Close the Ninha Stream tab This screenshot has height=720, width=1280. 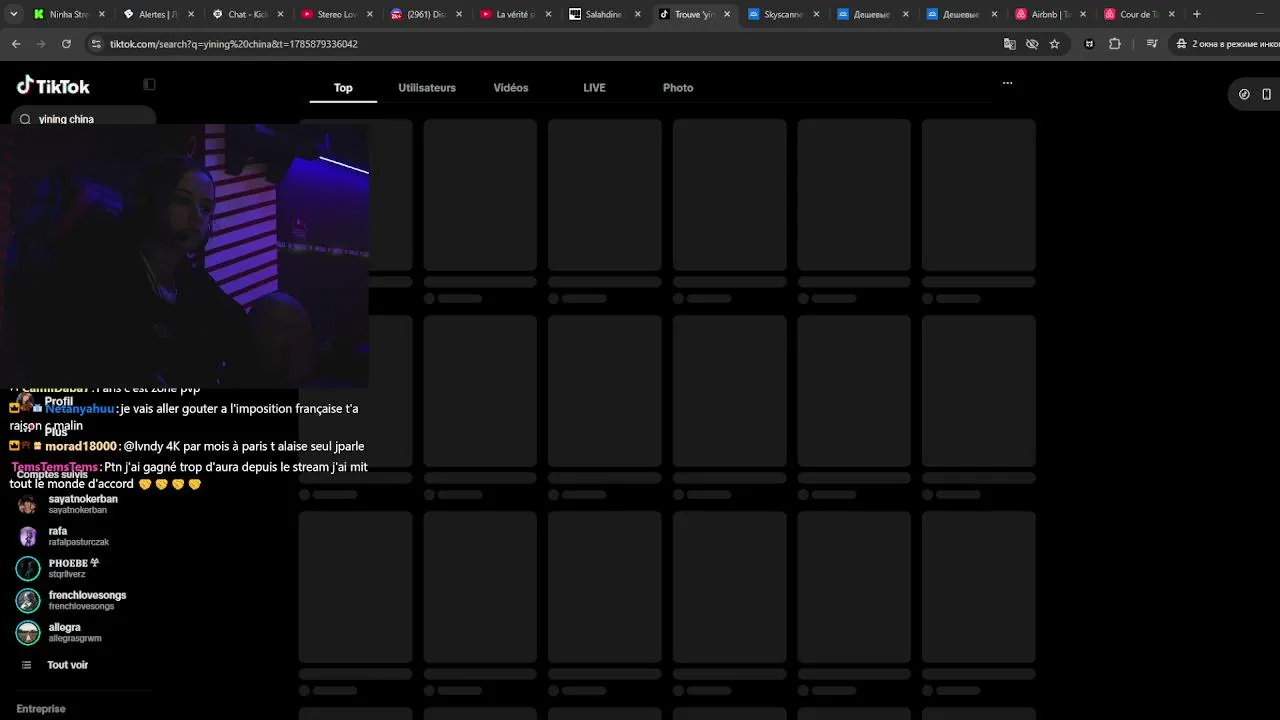click(101, 14)
